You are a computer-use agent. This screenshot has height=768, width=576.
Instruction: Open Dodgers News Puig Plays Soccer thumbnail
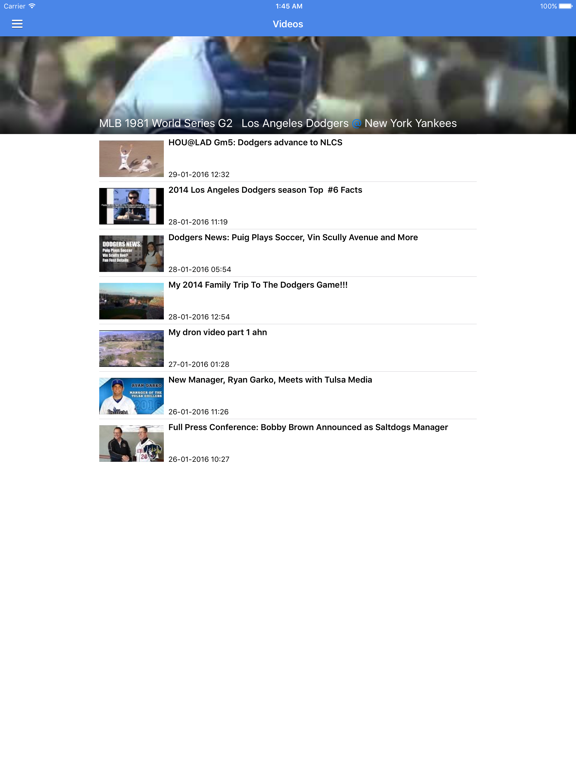131,254
